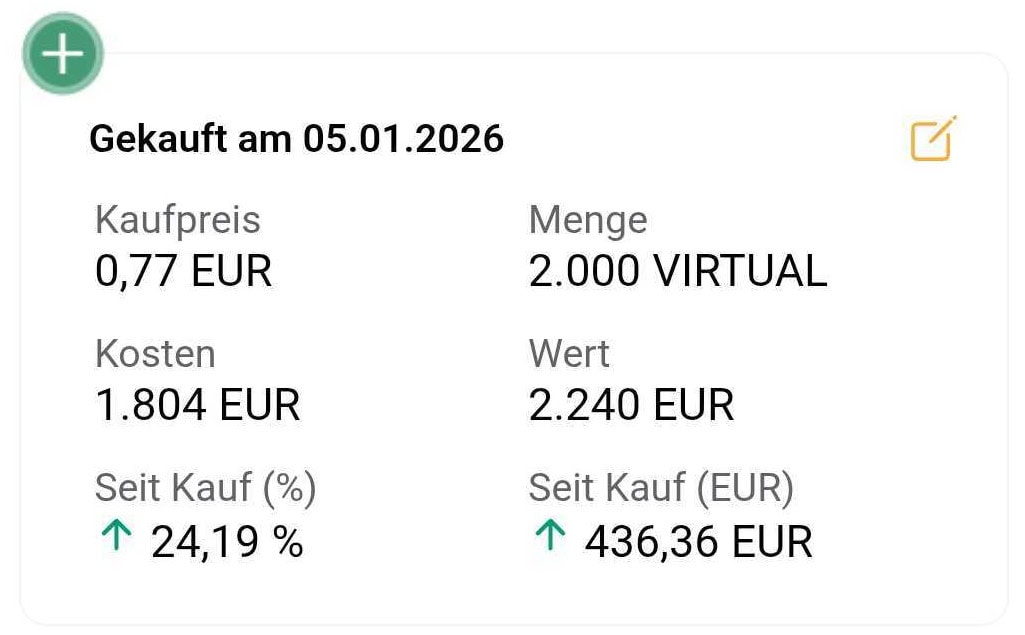The image size is (1025, 635).
Task: Select the 1.804 EUR cost value
Action: [x=197, y=405]
